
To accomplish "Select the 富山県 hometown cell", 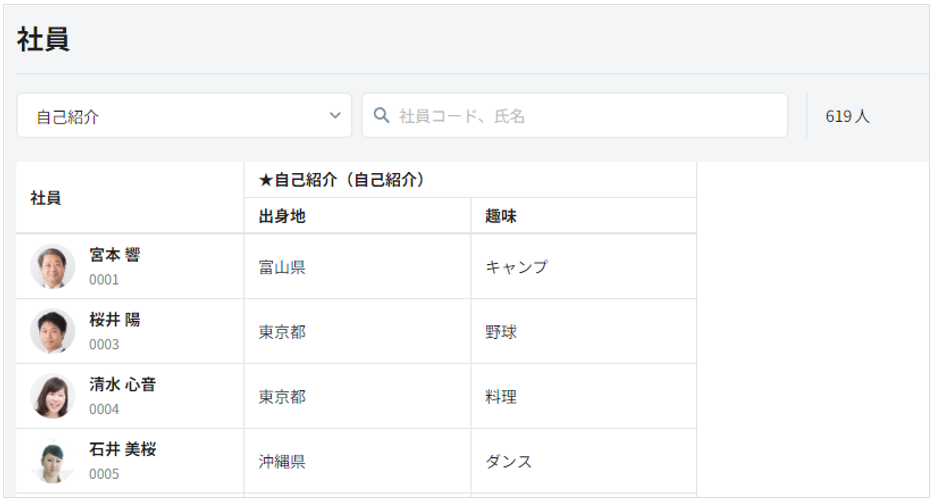I will coord(282,267).
